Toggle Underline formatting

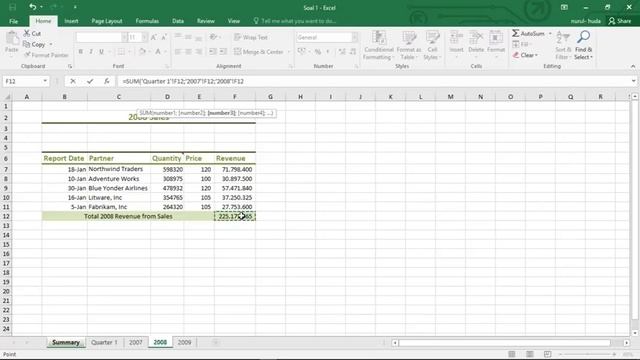coord(101,52)
